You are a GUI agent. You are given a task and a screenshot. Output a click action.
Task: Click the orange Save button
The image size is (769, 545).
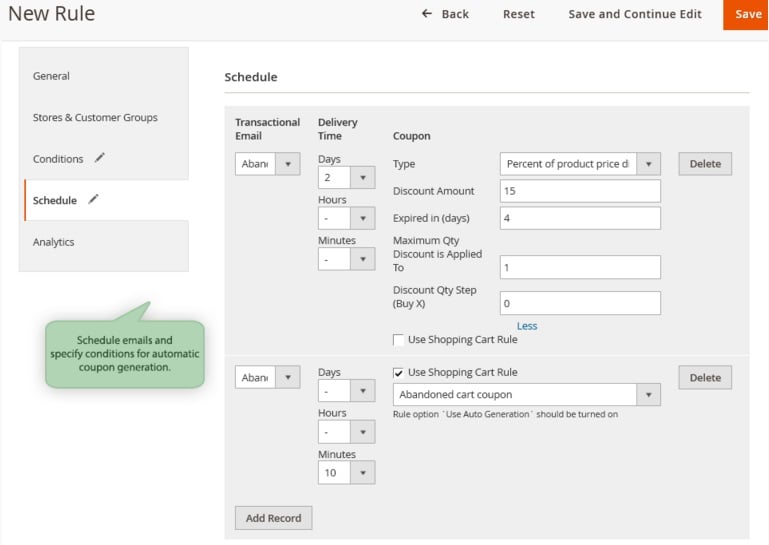point(745,14)
